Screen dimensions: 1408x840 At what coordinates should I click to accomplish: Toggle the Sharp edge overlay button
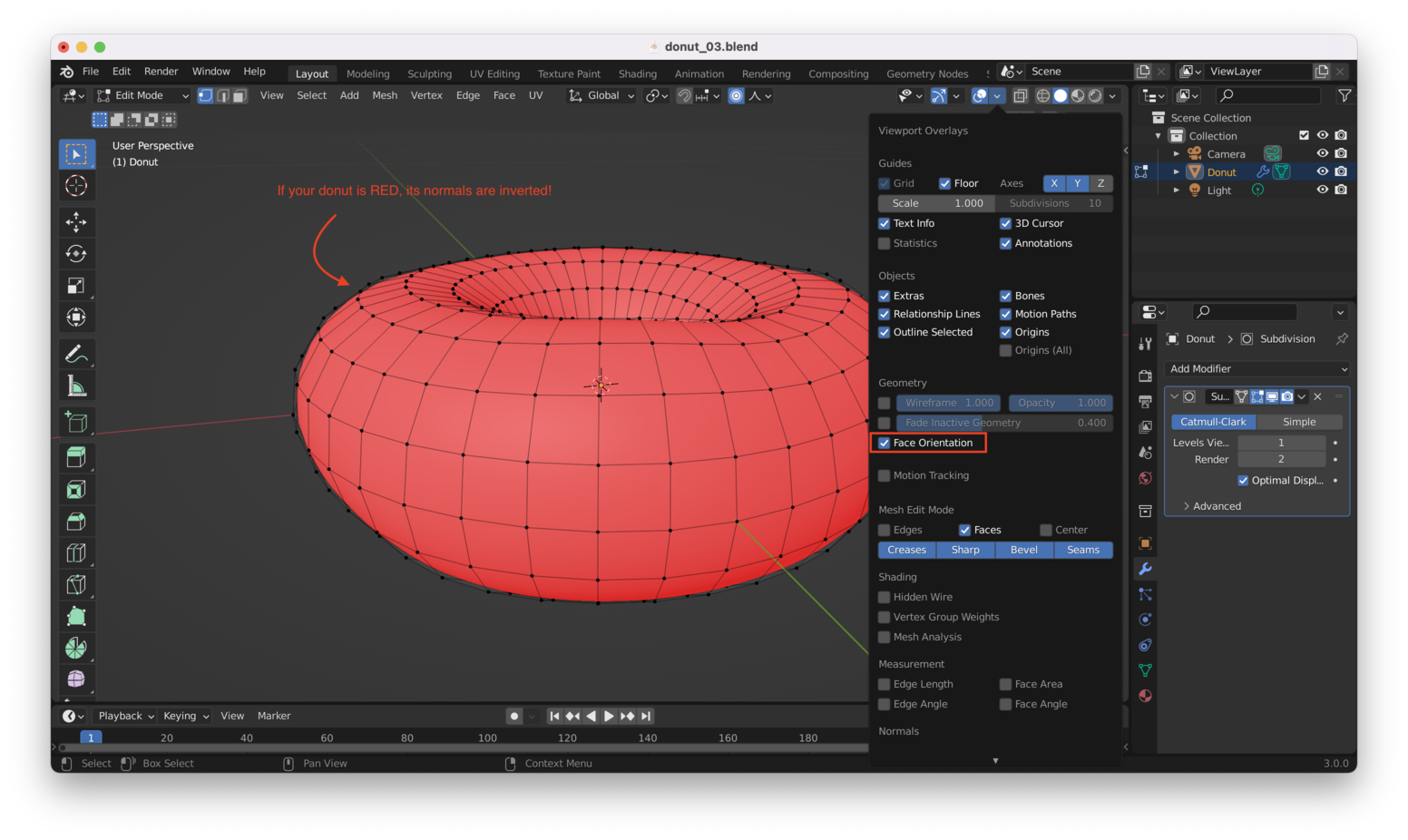[965, 550]
